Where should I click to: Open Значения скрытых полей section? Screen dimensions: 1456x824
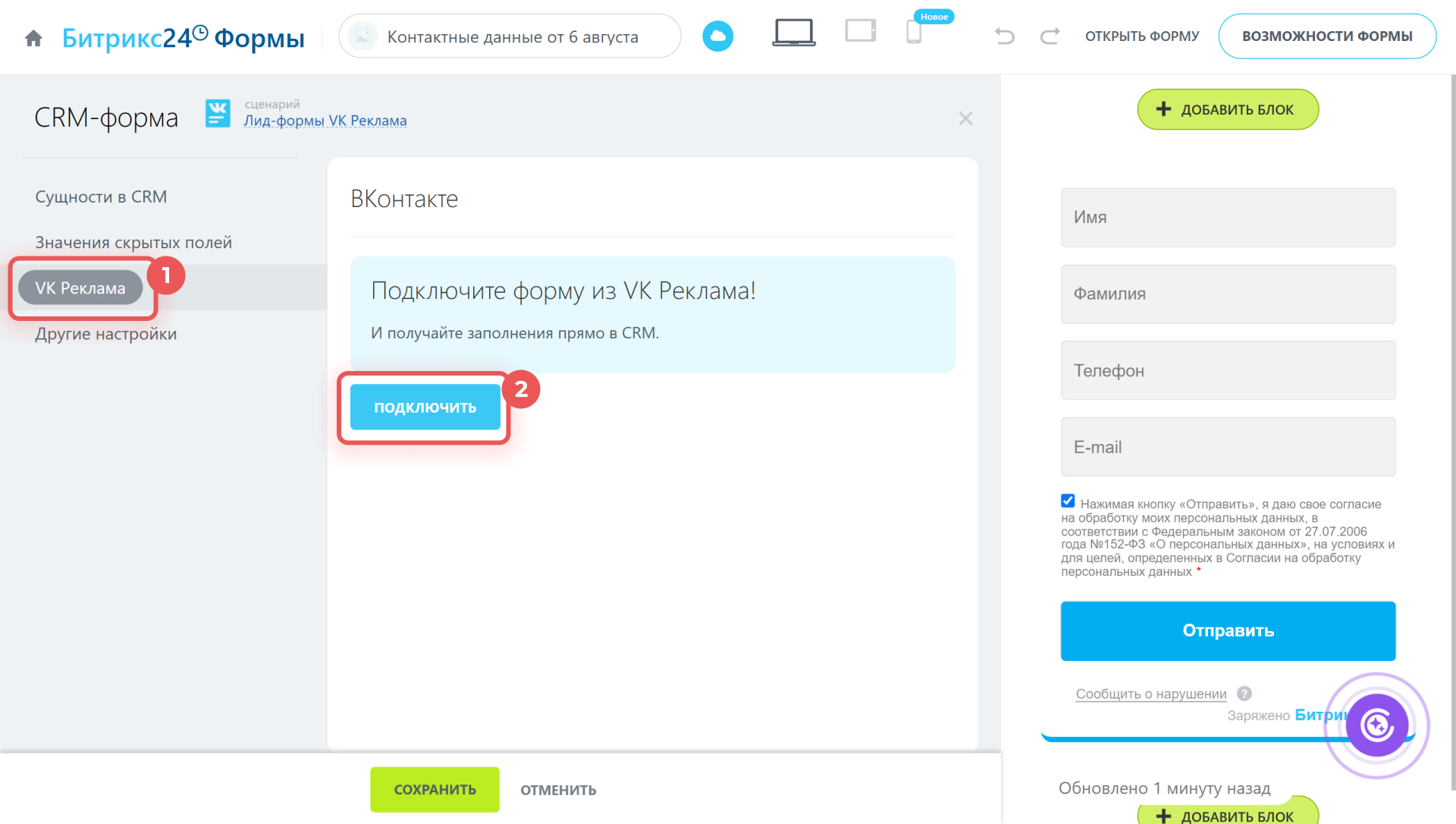click(133, 242)
